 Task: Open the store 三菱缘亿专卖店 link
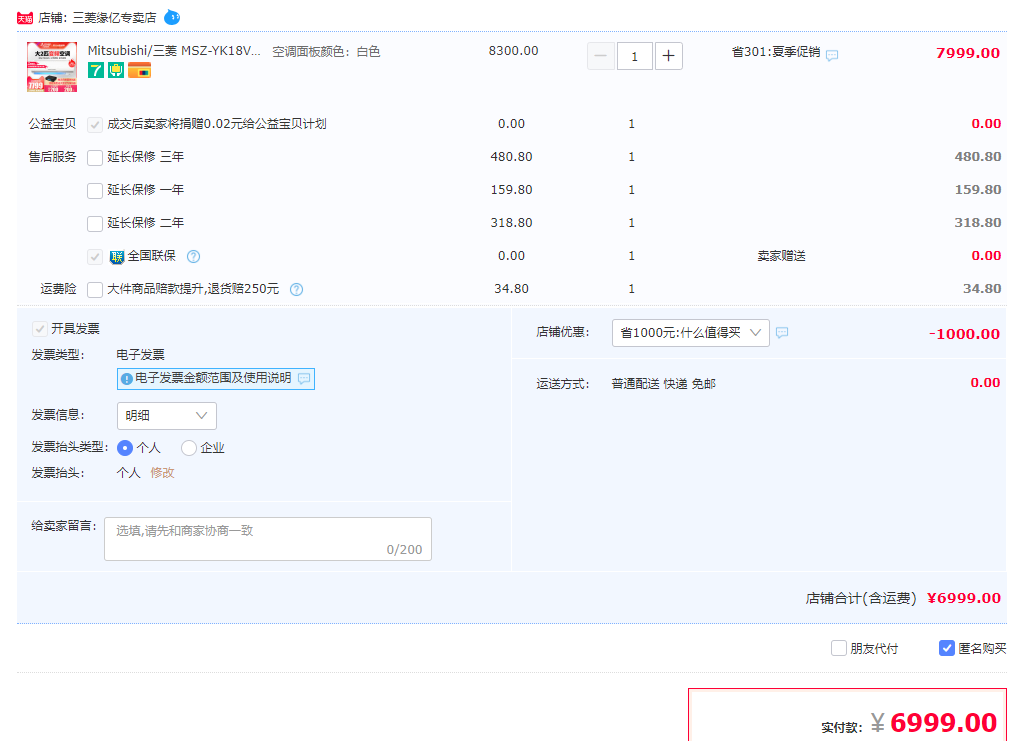click(114, 18)
